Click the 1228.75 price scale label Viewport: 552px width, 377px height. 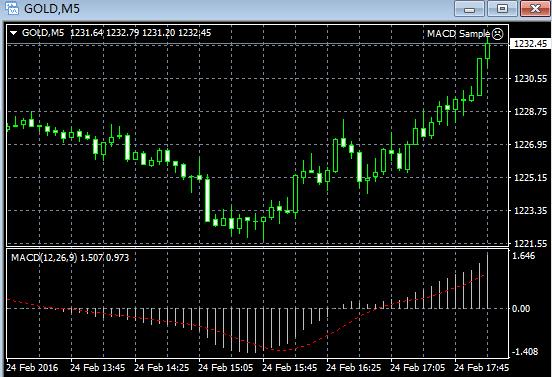[x=531, y=112]
